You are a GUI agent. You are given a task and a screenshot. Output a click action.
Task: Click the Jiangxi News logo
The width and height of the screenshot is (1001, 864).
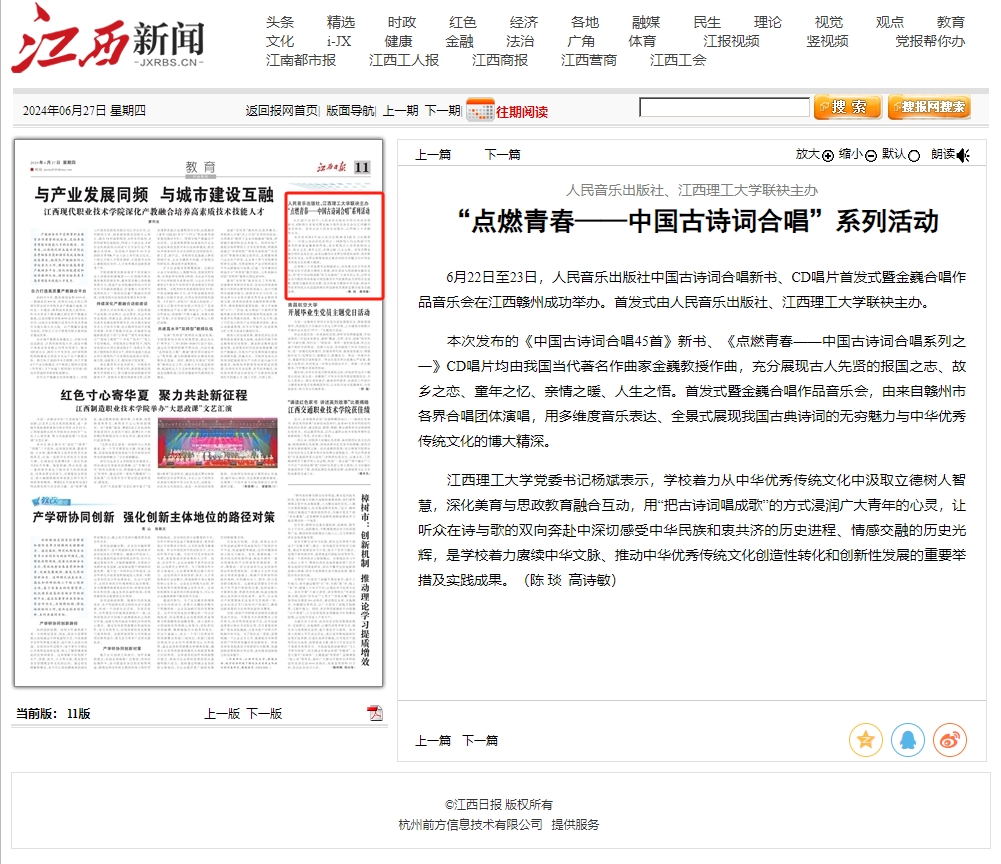pyautogui.click(x=108, y=40)
